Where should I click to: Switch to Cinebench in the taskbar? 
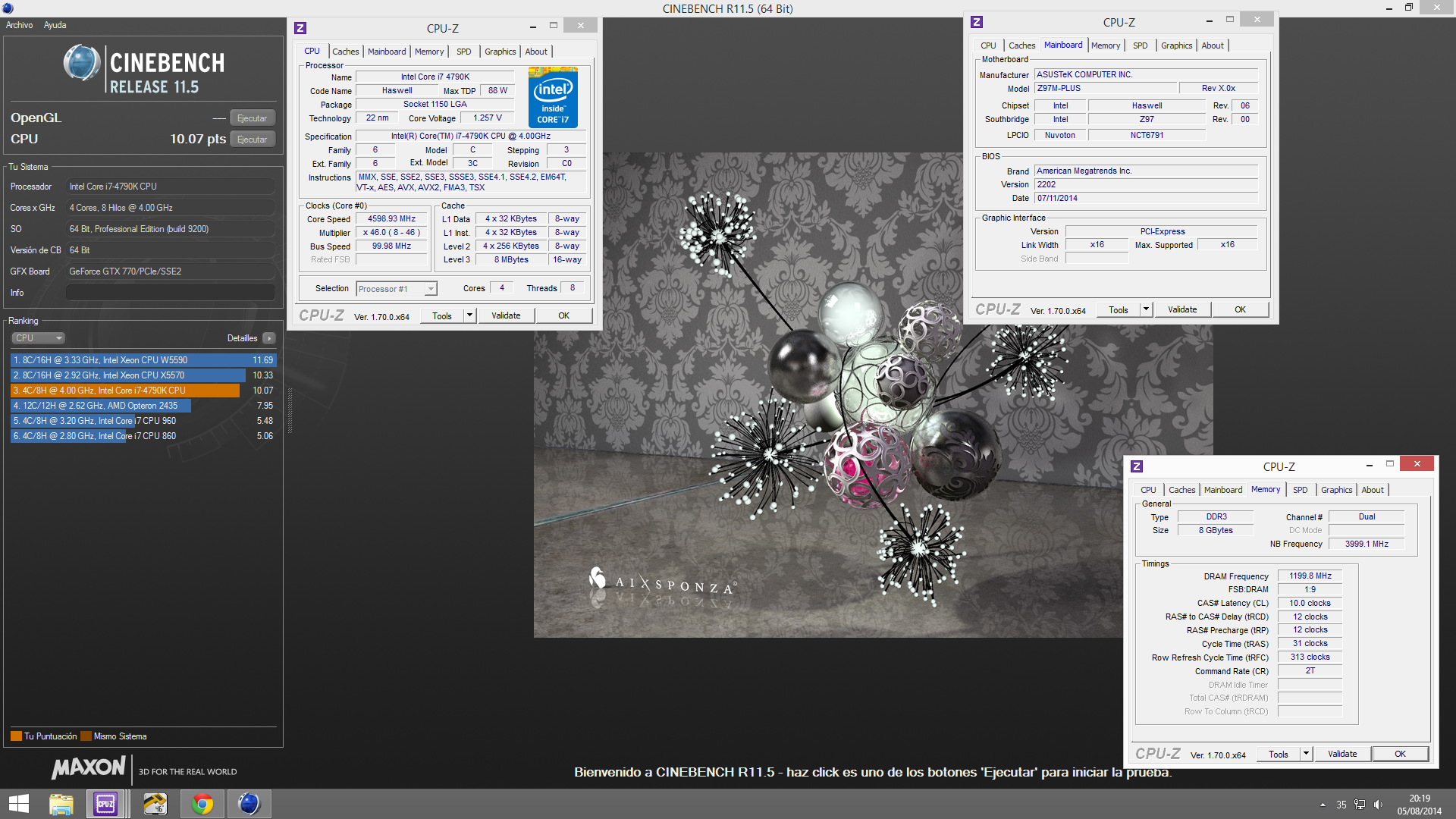(249, 804)
